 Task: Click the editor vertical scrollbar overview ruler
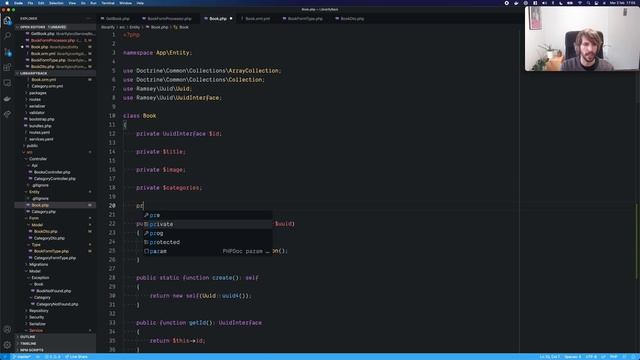click(637, 192)
